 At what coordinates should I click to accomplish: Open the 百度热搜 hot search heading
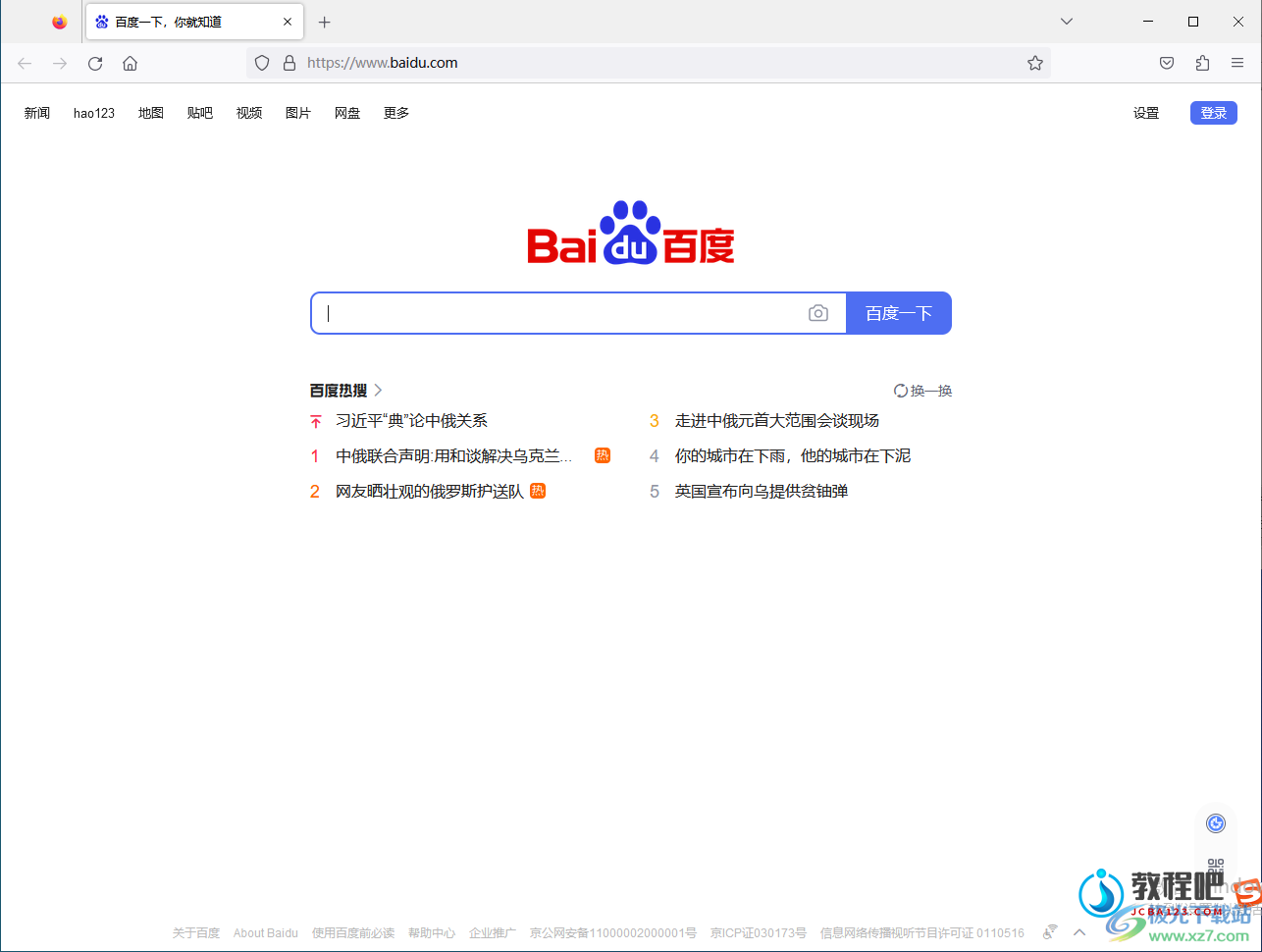point(345,391)
